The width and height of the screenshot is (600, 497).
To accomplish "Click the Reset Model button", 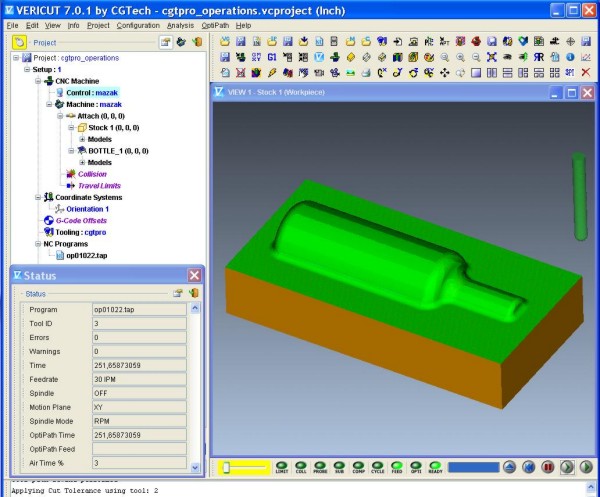I will (509, 467).
